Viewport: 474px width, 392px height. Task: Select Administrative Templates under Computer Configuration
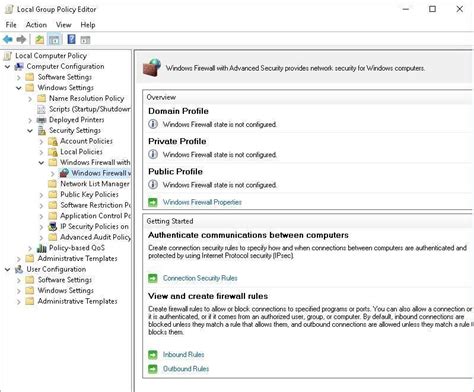pos(77,258)
